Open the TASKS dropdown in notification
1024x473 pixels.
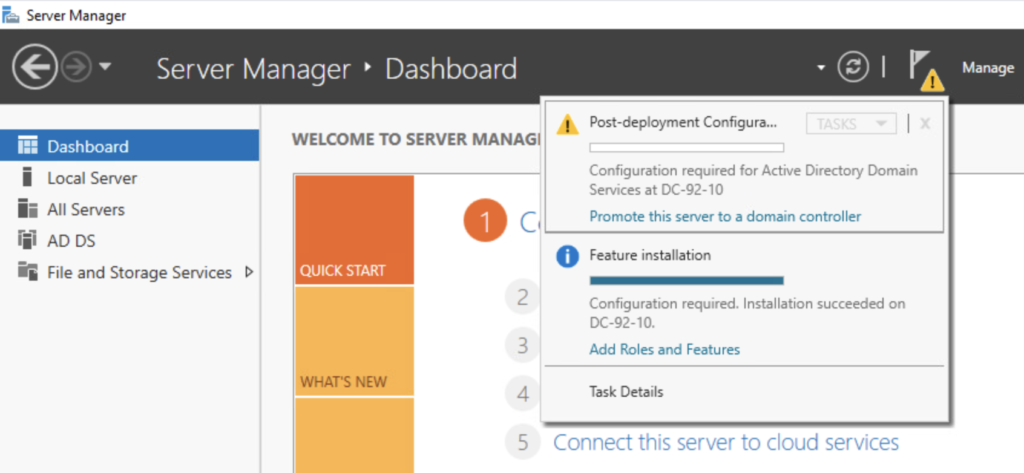[851, 123]
